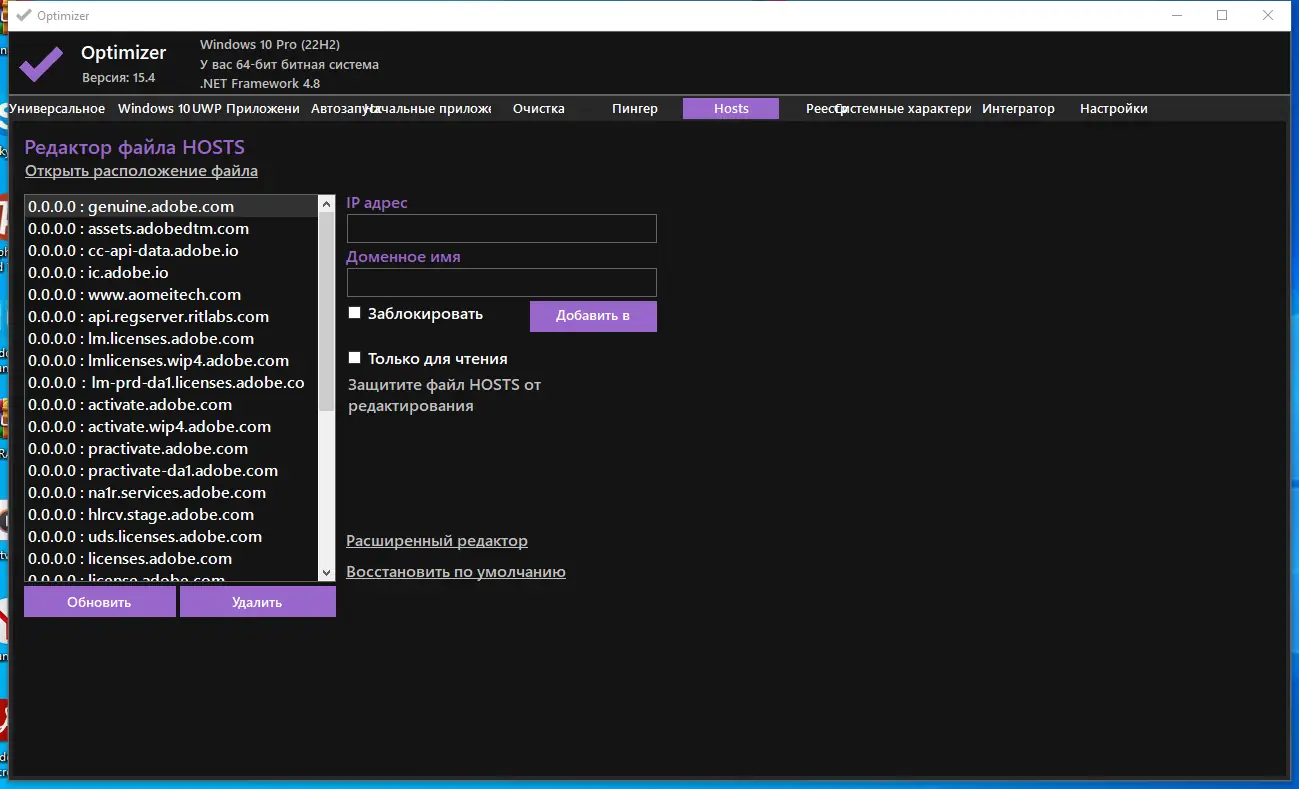Screen dimensions: 1299x789
Task: Click the Обновить button
Action: [99, 602]
